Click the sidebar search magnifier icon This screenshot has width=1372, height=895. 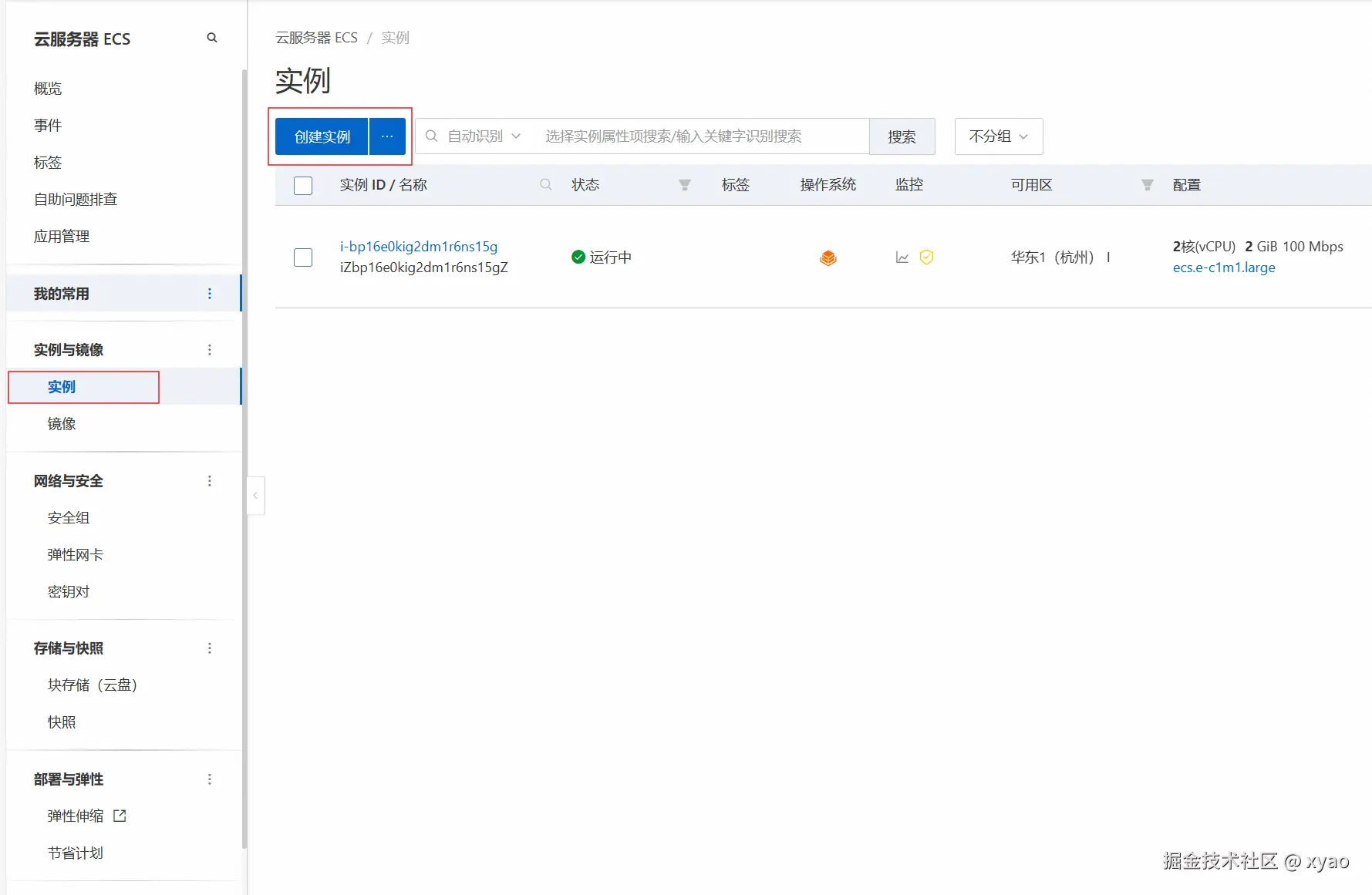click(212, 38)
